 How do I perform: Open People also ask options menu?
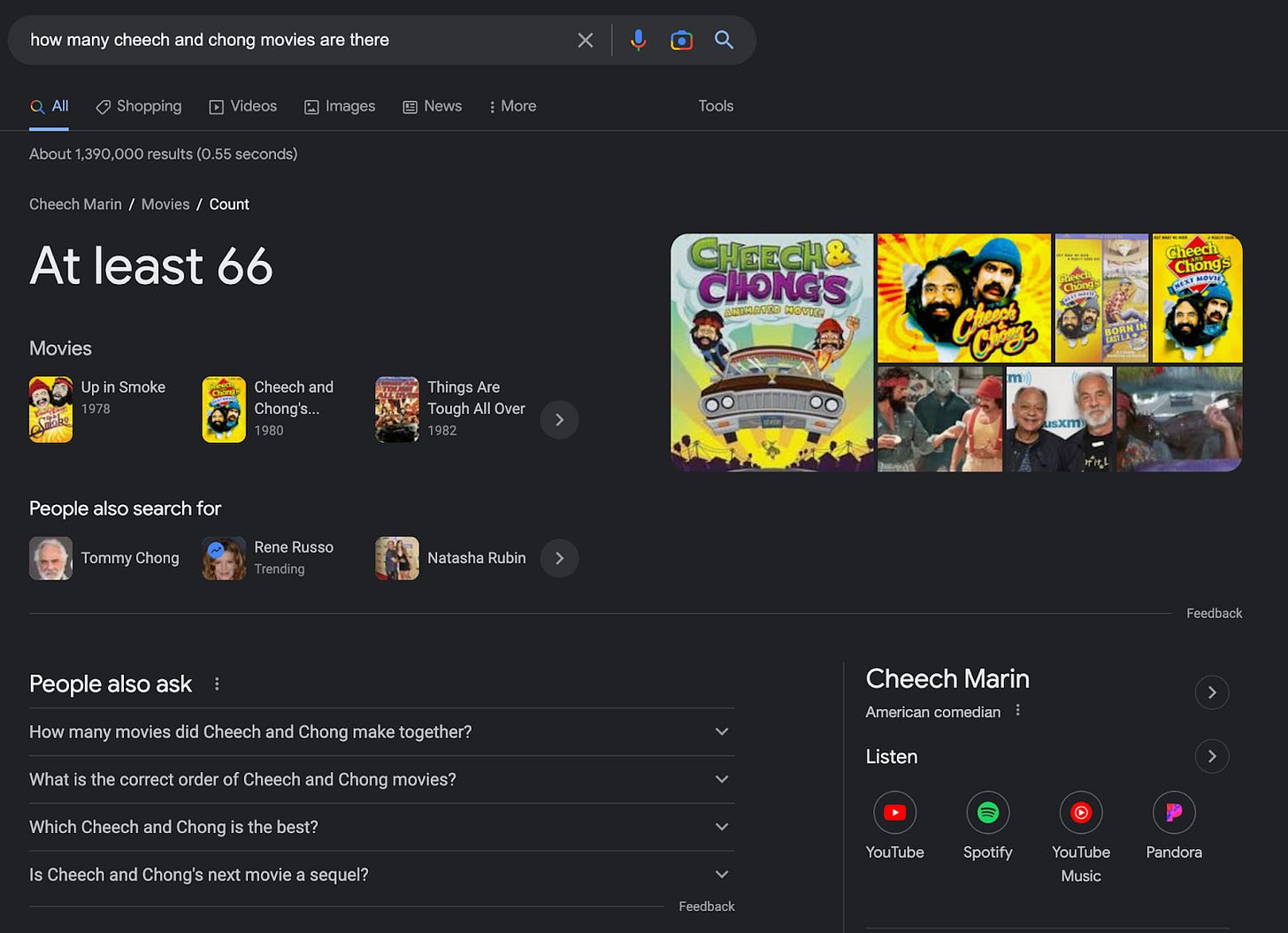point(217,684)
